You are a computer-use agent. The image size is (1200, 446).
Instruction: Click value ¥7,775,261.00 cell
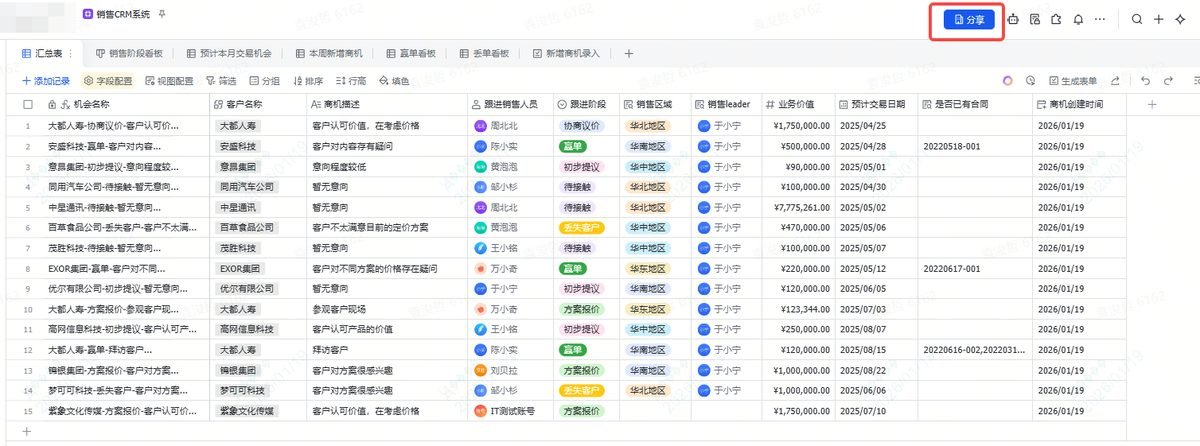797,207
